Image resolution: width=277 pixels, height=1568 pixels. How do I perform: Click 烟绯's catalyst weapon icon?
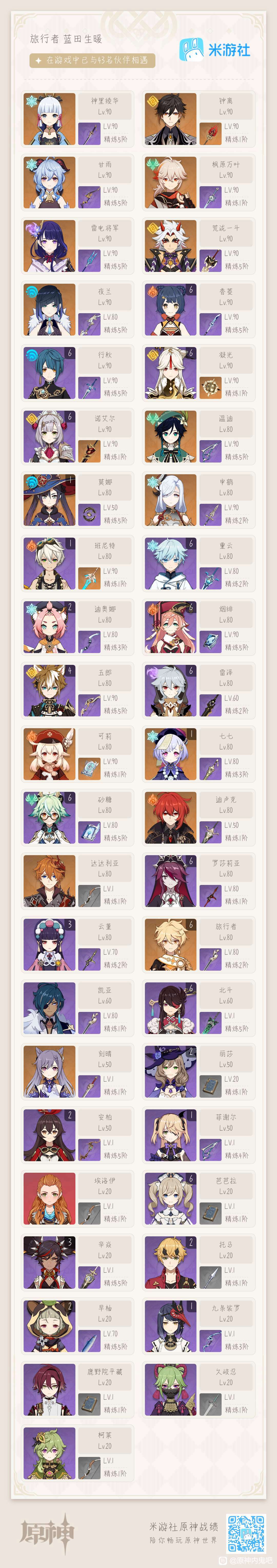(x=211, y=641)
